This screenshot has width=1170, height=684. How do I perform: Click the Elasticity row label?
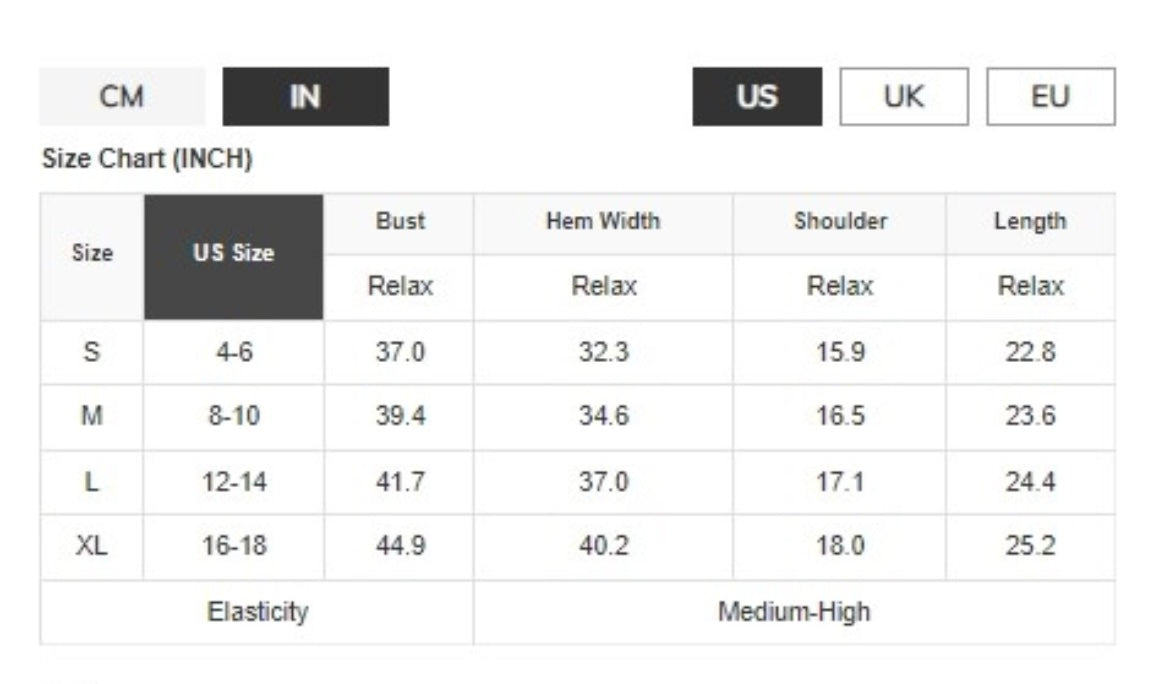(257, 612)
